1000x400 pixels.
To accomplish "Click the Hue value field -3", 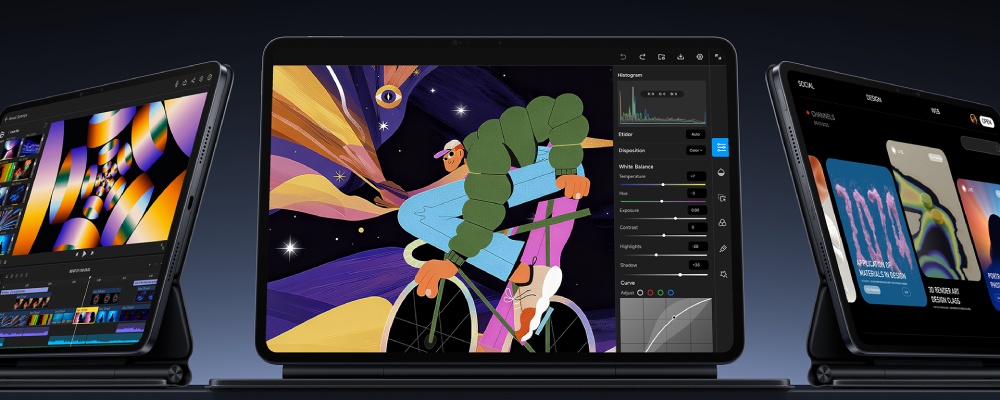I will 696,193.
